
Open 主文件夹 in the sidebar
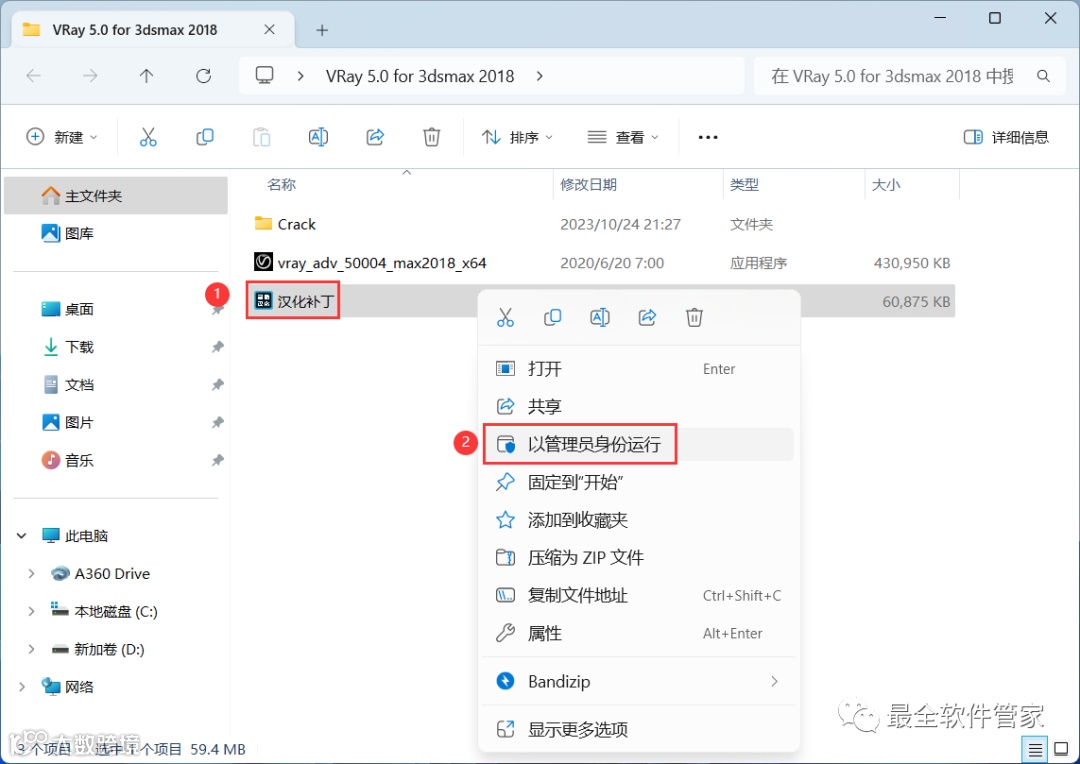[x=116, y=196]
